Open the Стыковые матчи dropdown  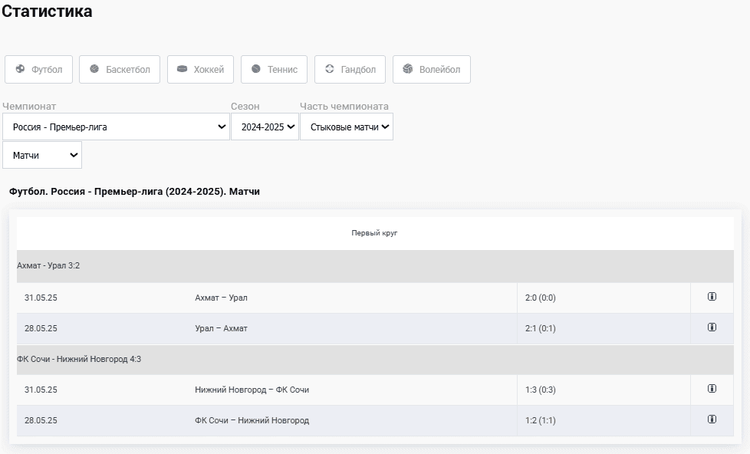346,127
